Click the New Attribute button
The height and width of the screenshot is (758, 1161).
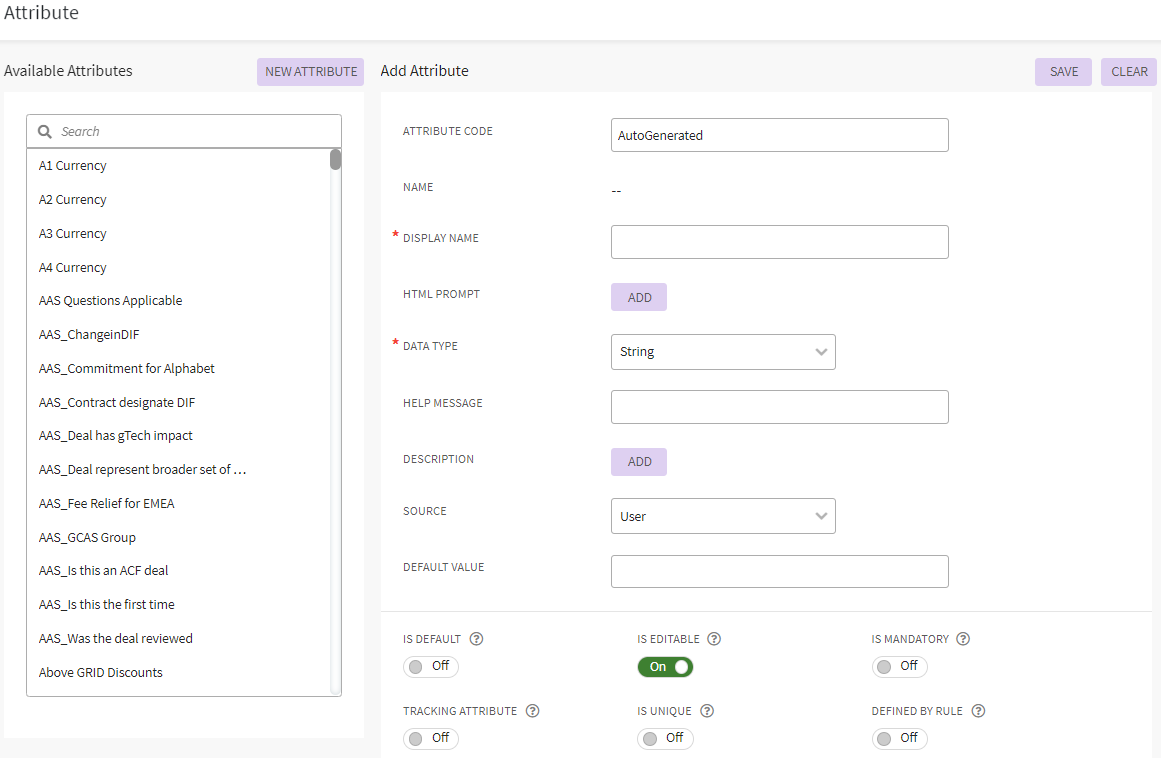click(x=310, y=72)
